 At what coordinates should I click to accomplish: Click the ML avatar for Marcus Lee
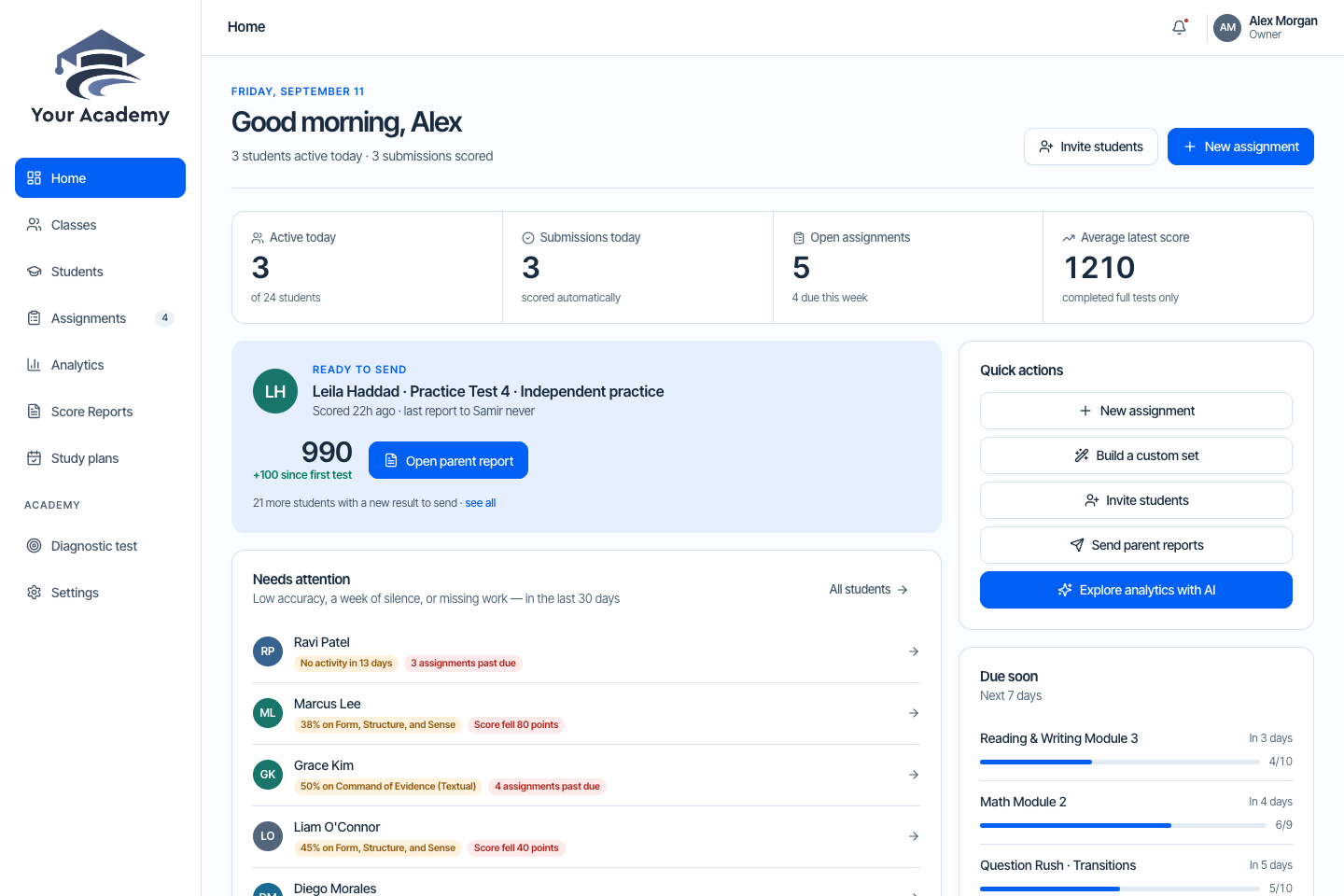[x=268, y=713]
